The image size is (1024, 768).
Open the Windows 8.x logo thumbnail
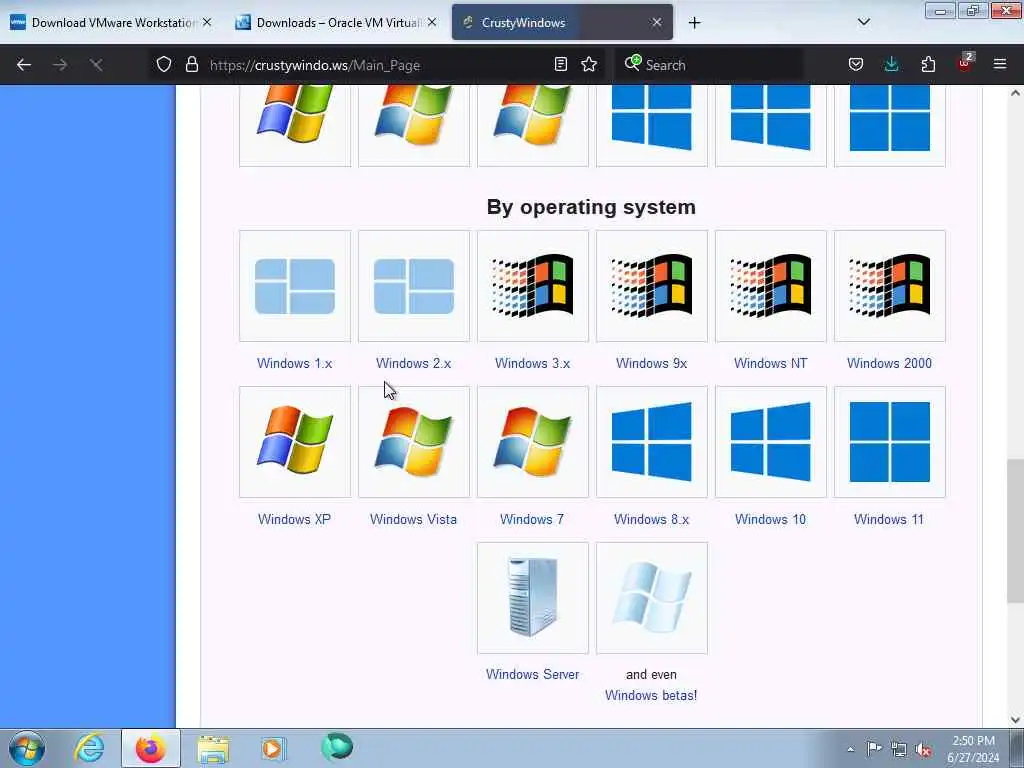(651, 442)
